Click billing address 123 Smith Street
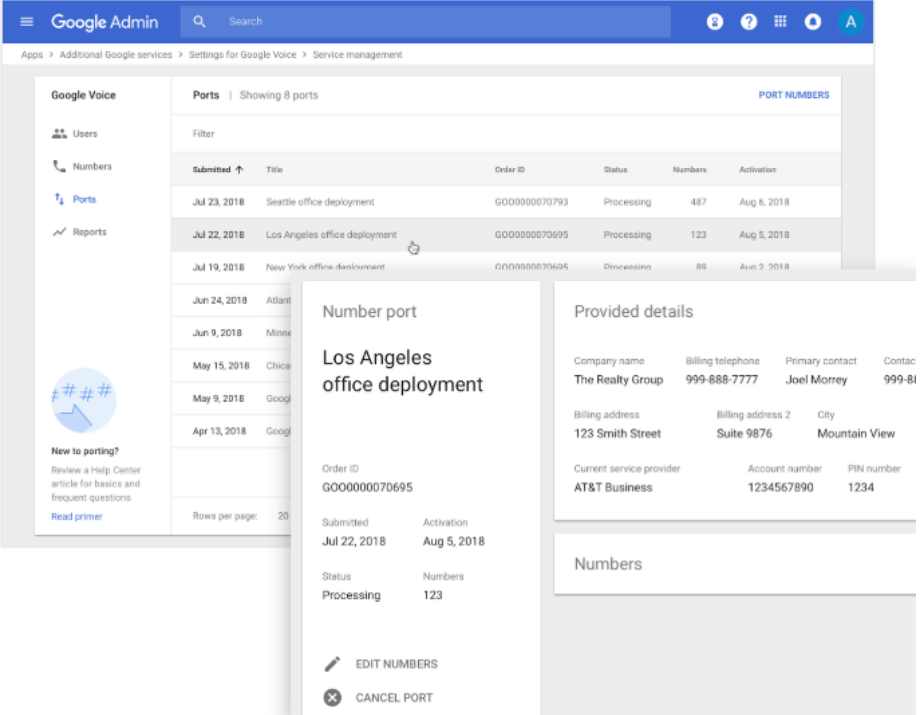This screenshot has height=715, width=924. [617, 434]
